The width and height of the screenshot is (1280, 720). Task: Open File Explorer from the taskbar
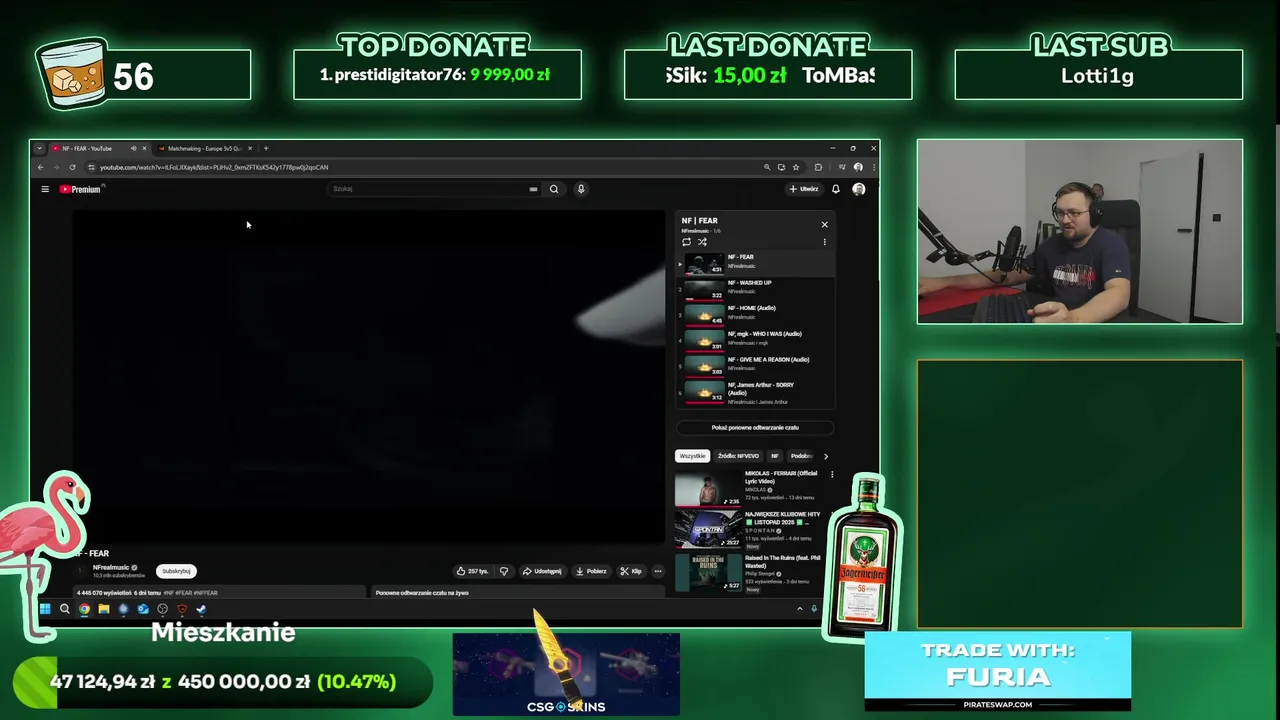point(104,609)
